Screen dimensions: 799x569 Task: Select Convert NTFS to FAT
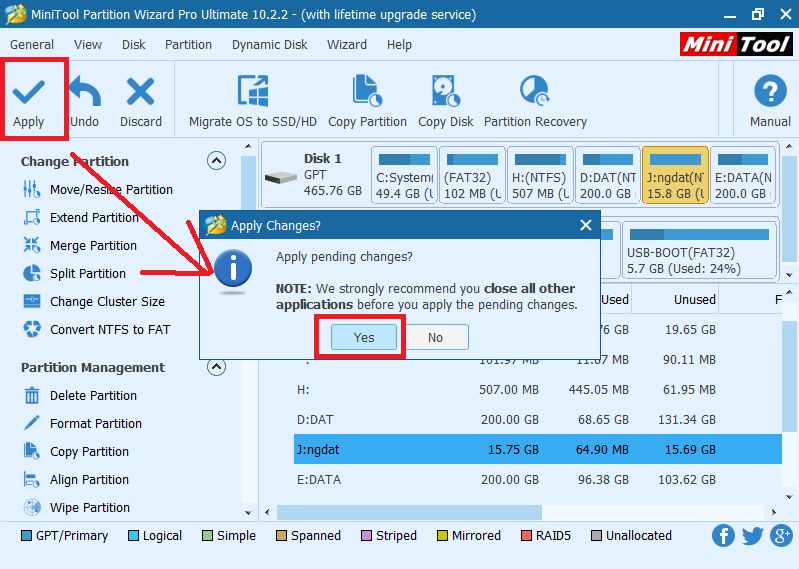96,330
